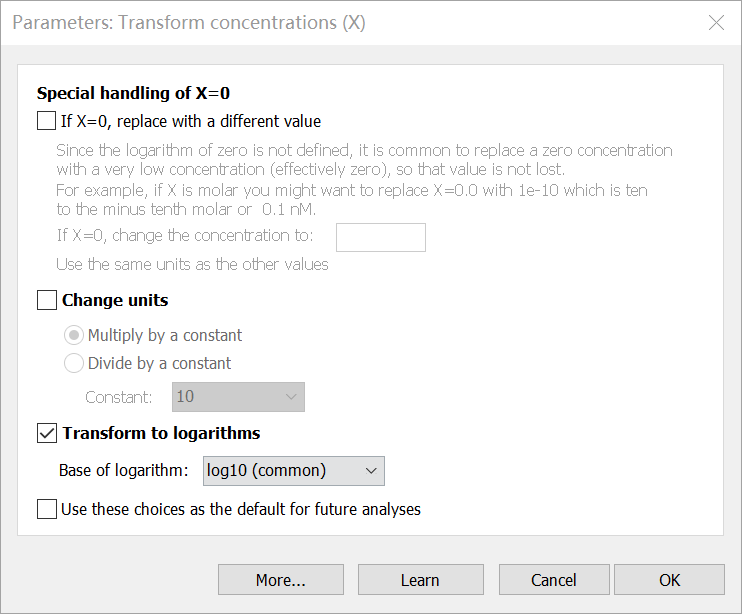Toggle 'Use these choices as the default'

47,509
